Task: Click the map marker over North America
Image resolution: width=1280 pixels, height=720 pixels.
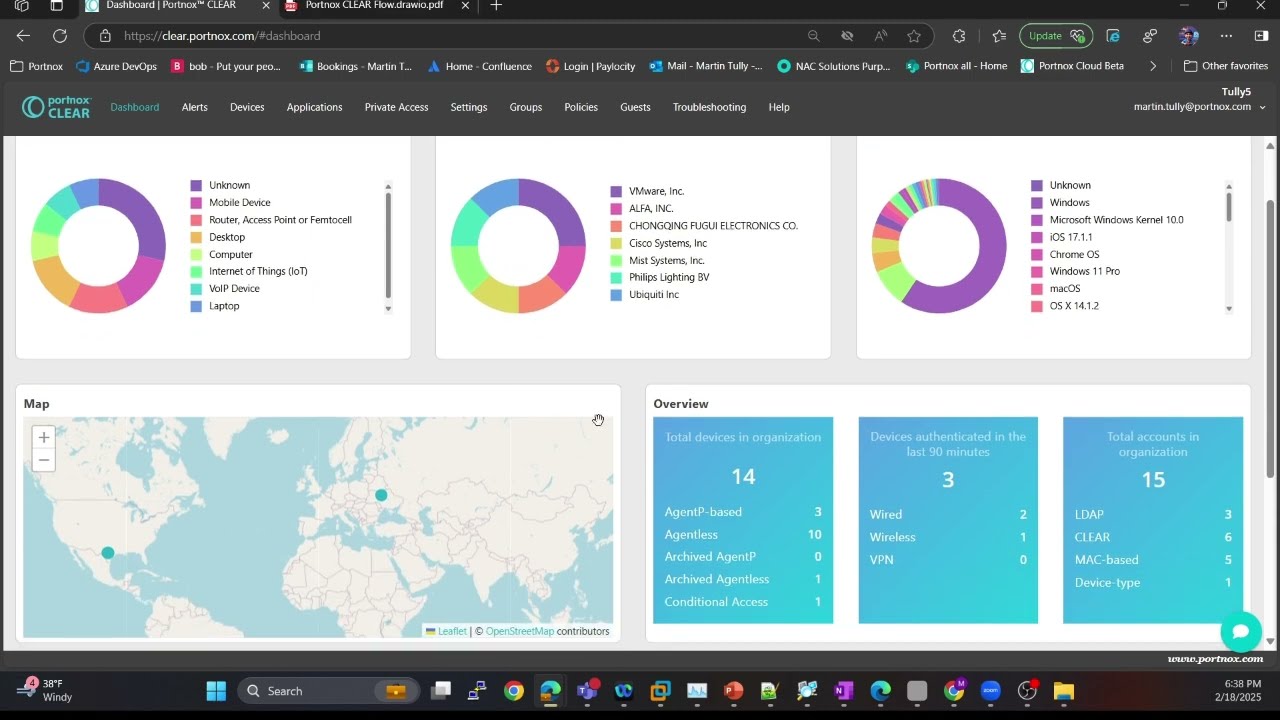Action: [108, 553]
